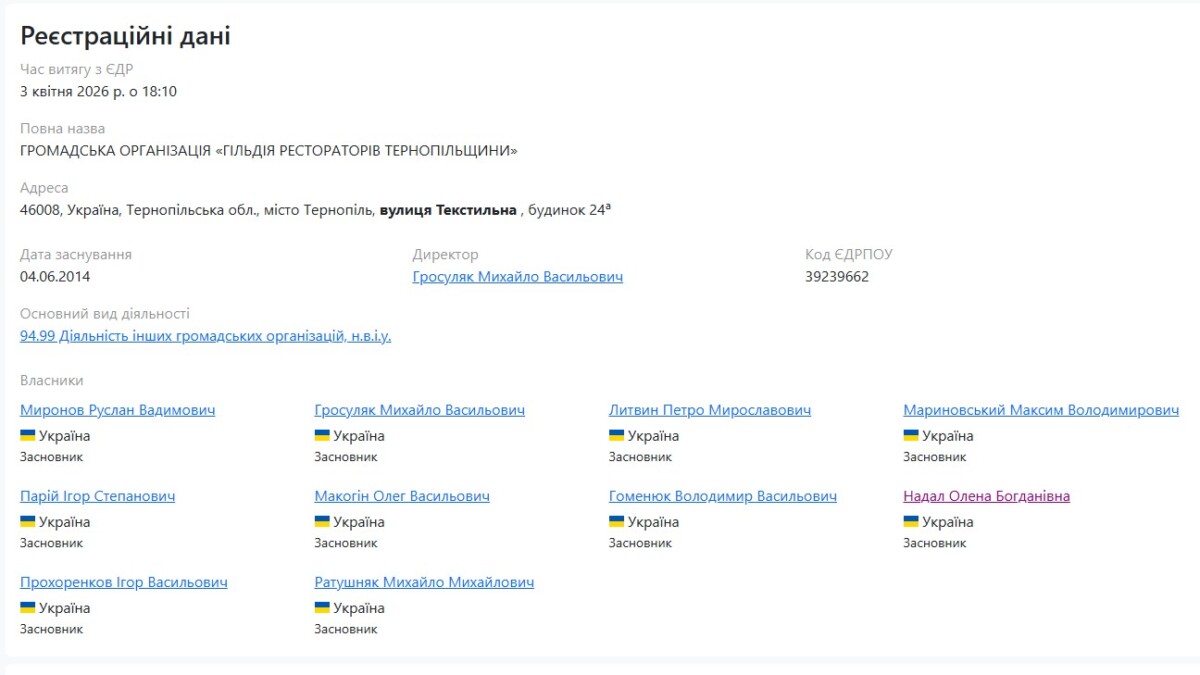Go to Прохоренков Ігор Васильович page
Viewport: 1200px width, 675px height.
(123, 582)
